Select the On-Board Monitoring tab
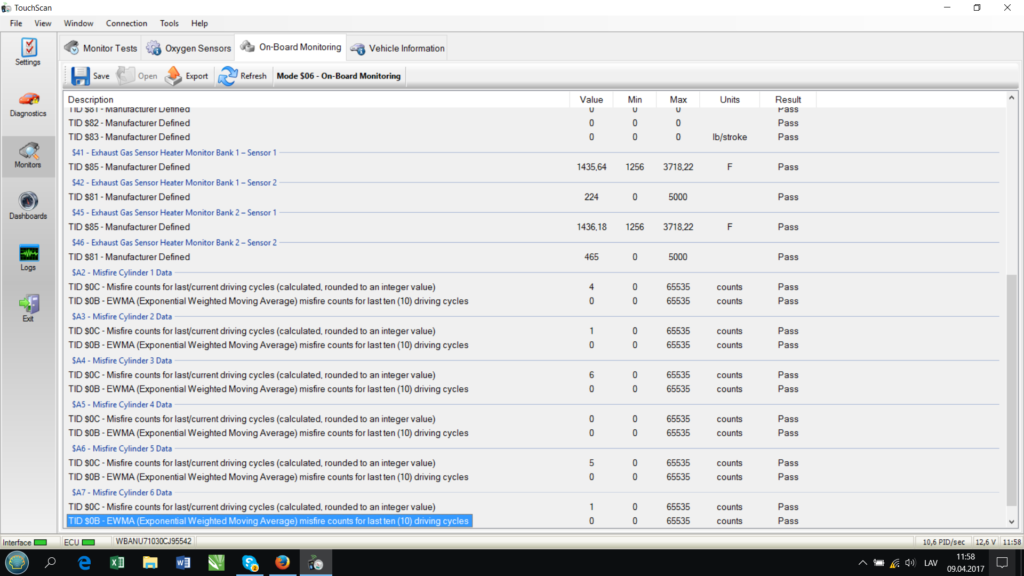 pos(291,47)
